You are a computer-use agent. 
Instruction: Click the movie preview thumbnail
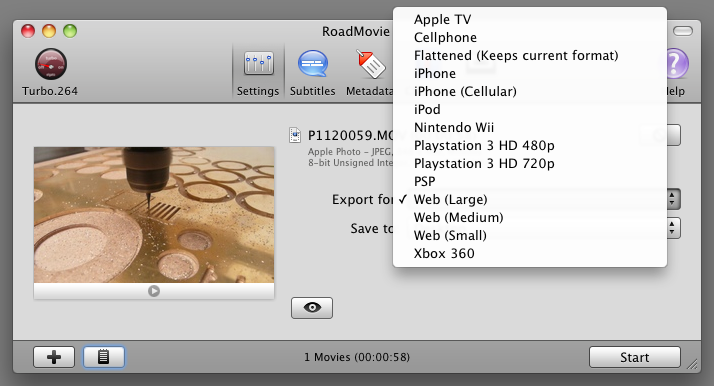point(154,214)
